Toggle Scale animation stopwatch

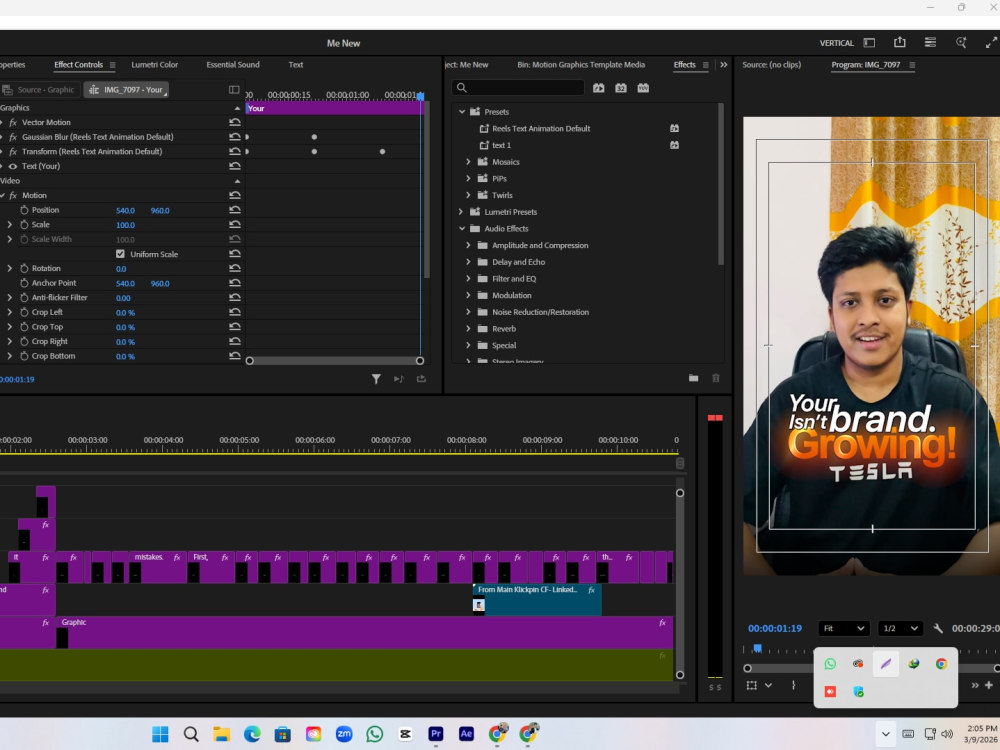coord(24,224)
